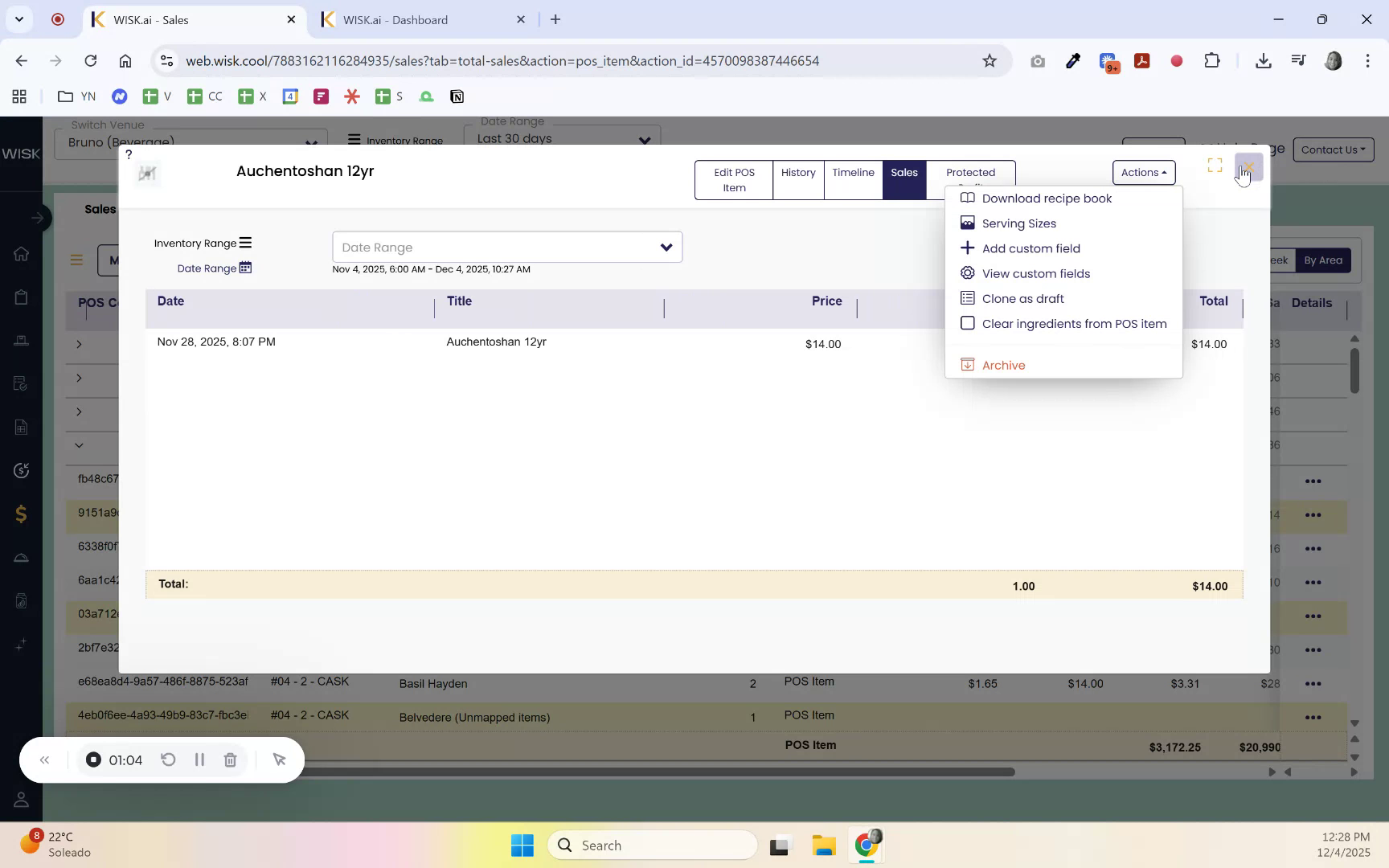1389x868 pixels.
Task: Click the cloche venue icon in sidebar
Action: tap(22, 557)
